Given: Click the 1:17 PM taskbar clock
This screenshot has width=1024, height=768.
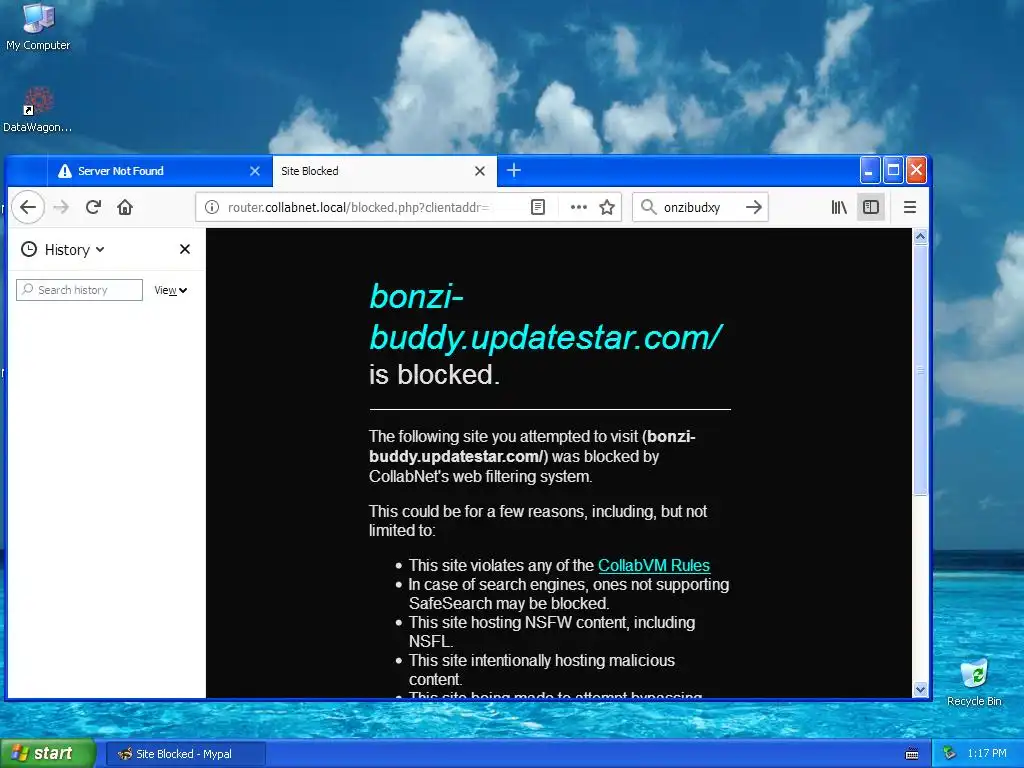Looking at the screenshot, I should pos(987,754).
